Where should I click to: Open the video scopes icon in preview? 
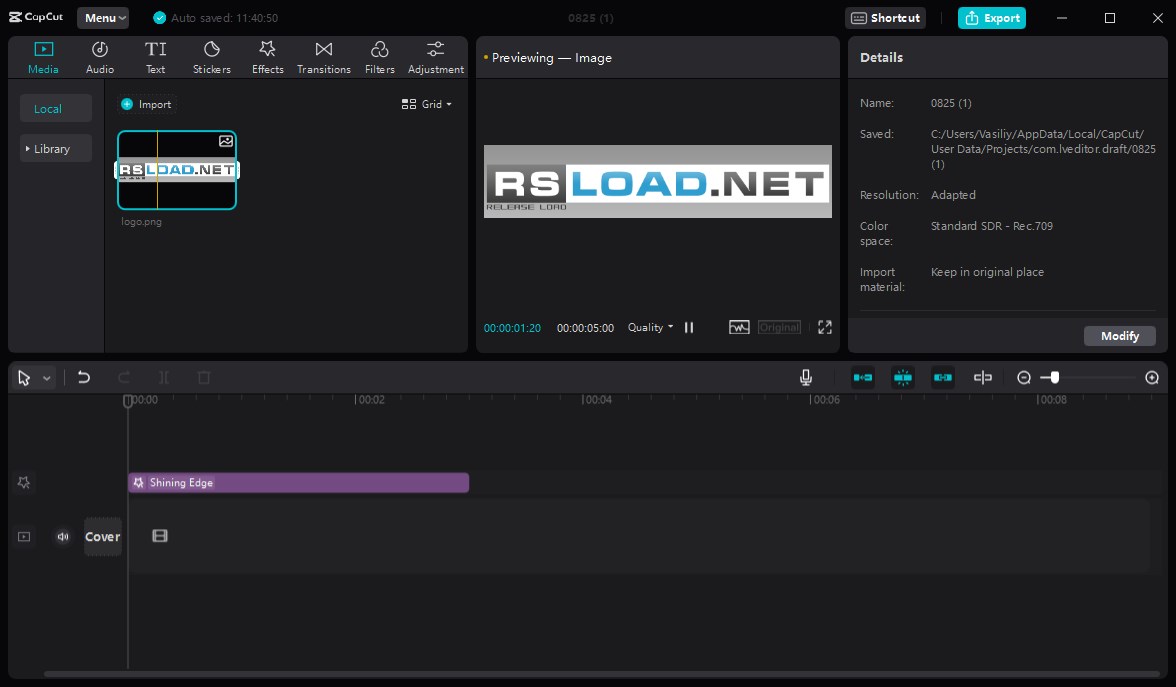coord(739,327)
